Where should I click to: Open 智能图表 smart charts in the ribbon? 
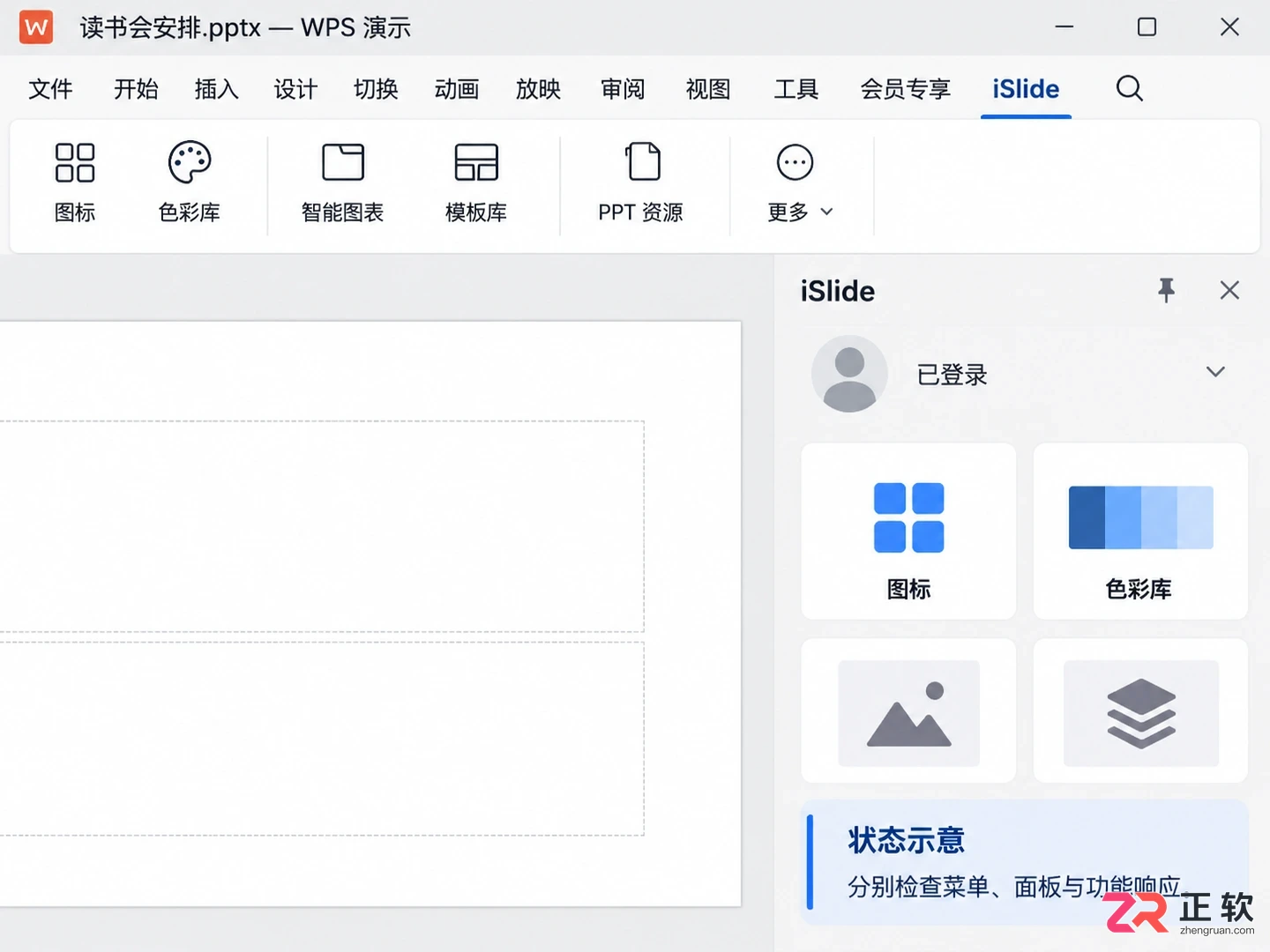click(x=343, y=183)
